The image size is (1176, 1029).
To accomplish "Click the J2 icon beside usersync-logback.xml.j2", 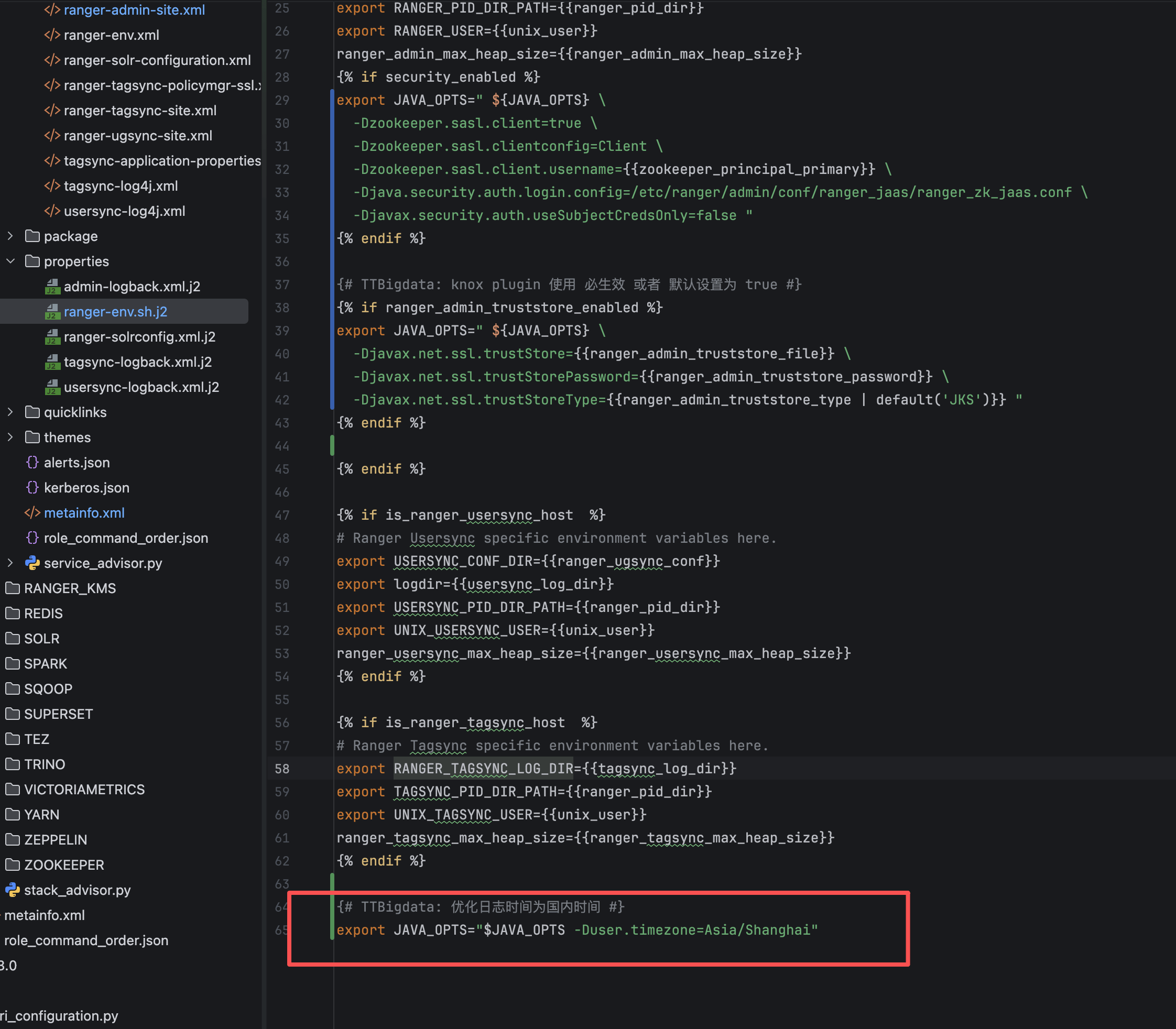I will tap(52, 387).
